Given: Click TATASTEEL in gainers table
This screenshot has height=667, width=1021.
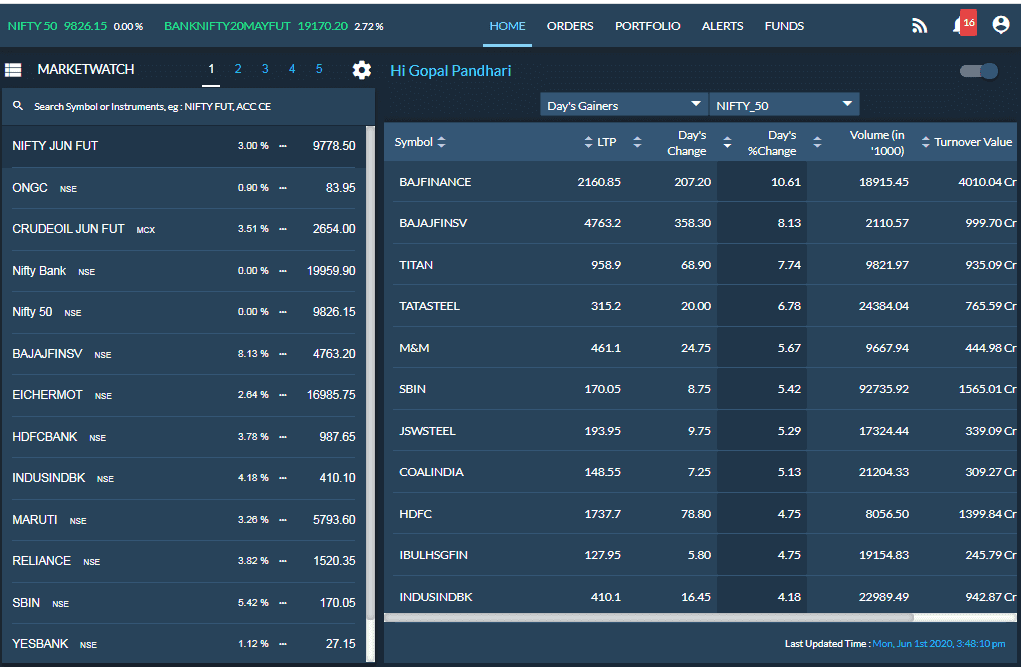Looking at the screenshot, I should pyautogui.click(x=429, y=306).
